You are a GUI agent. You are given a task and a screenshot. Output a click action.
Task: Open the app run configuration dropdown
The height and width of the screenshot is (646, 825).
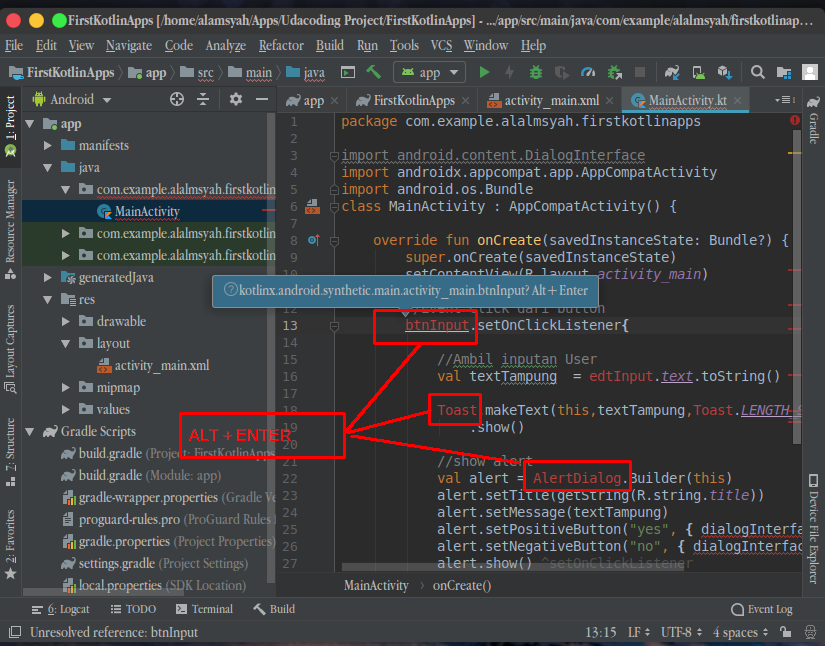click(x=429, y=72)
